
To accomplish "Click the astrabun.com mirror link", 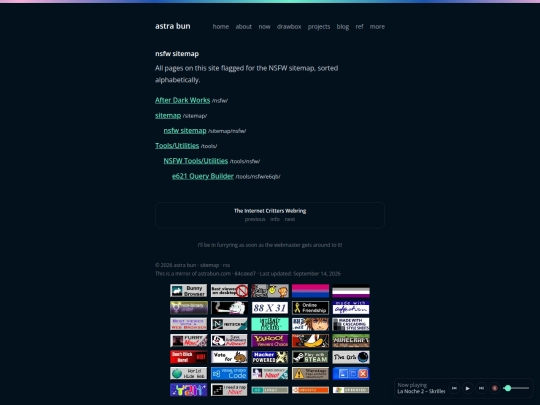I will click(x=214, y=274).
